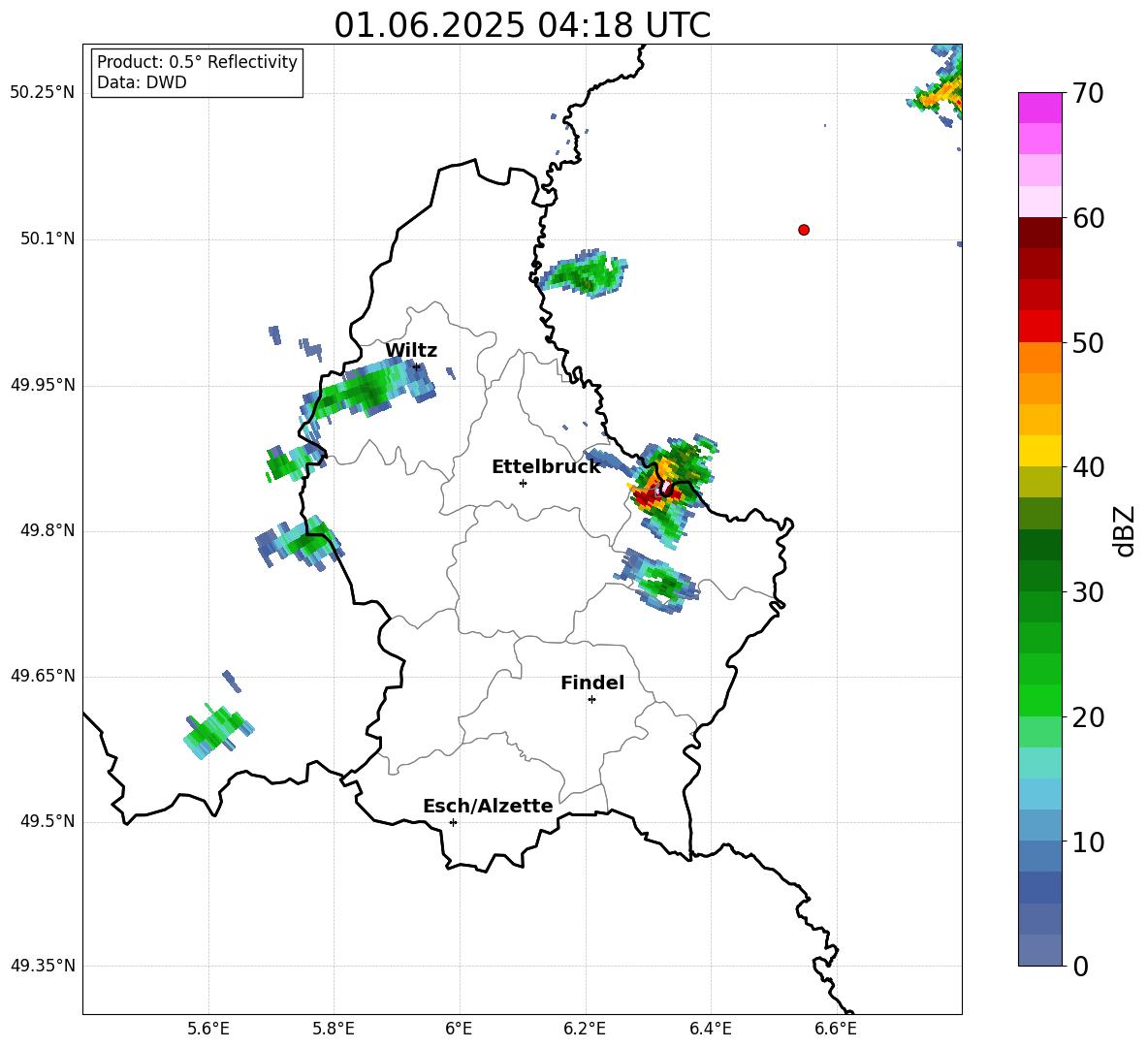Screen dimensions: 1148x1048
Task: Click the 50.1°N latitude label
Action: (48, 239)
